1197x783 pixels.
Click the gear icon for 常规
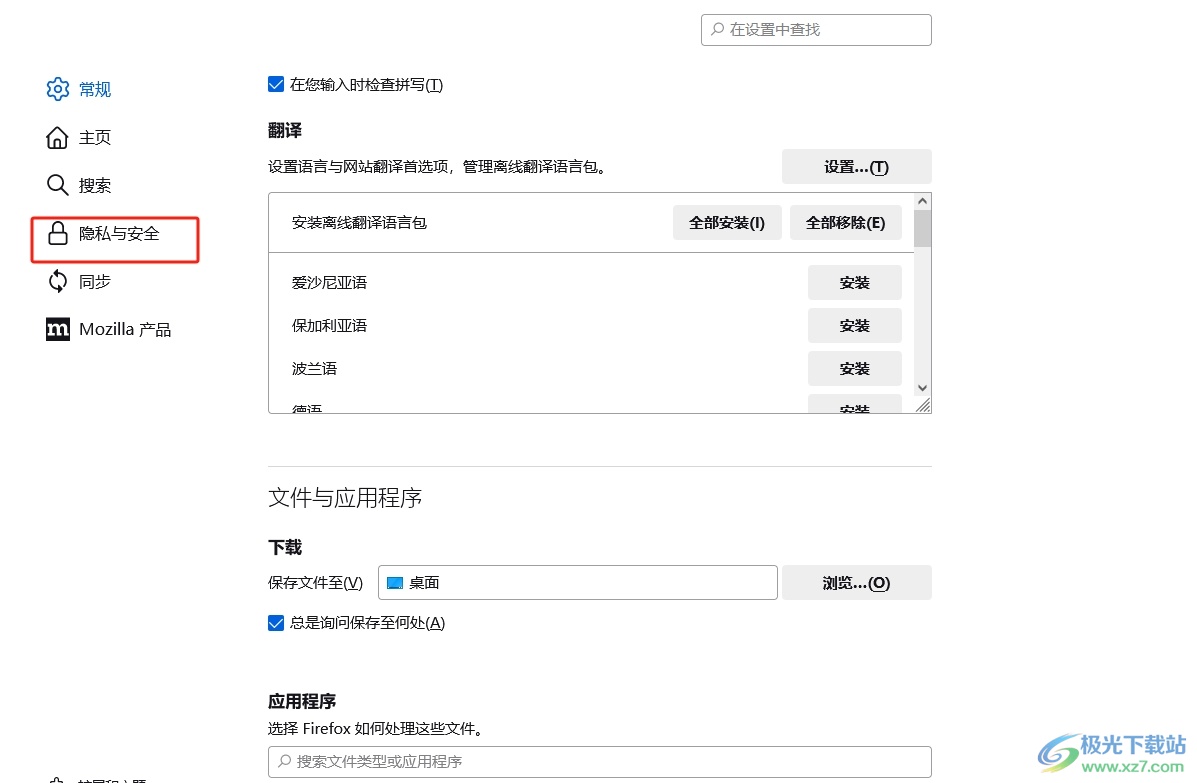[57, 89]
